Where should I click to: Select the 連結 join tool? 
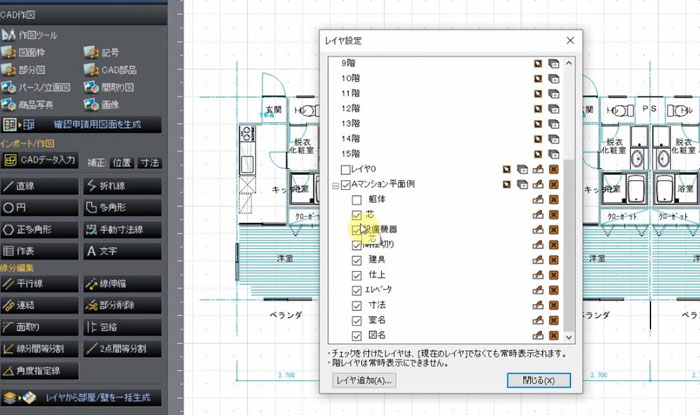coord(39,305)
